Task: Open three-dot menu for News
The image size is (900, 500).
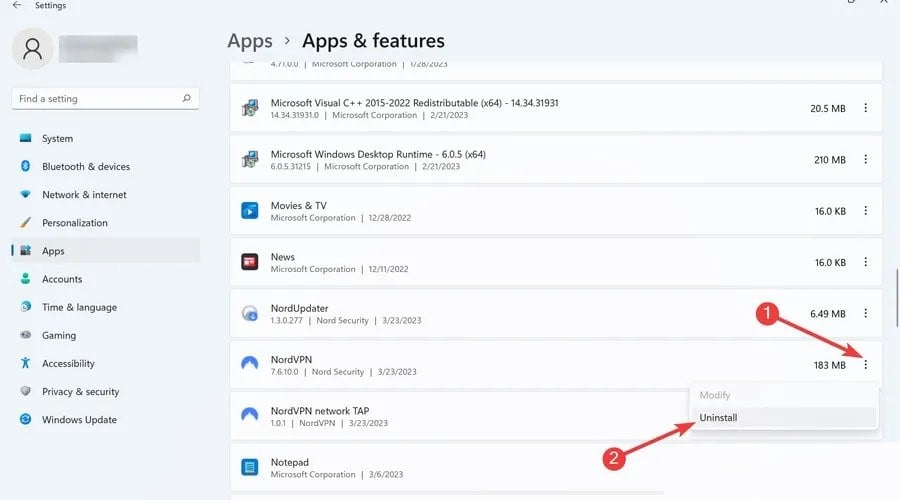Action: pos(866,262)
